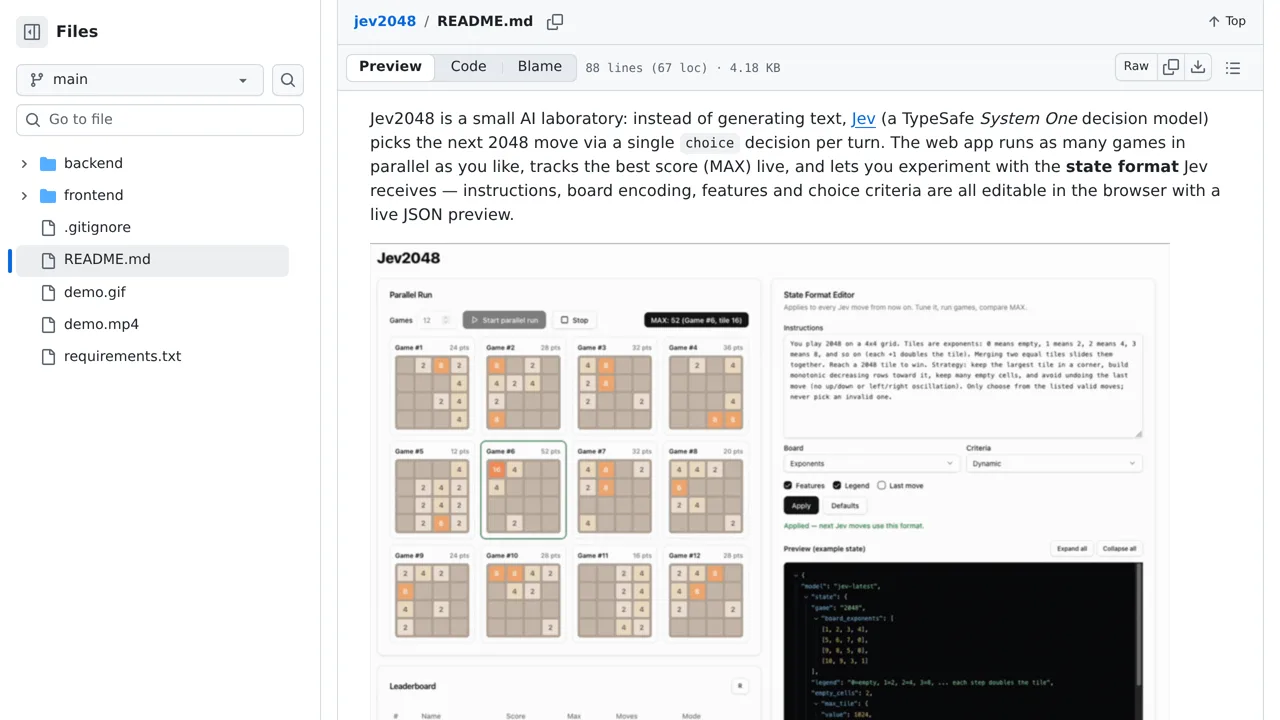Copy raw file contents icon

click(x=1171, y=67)
